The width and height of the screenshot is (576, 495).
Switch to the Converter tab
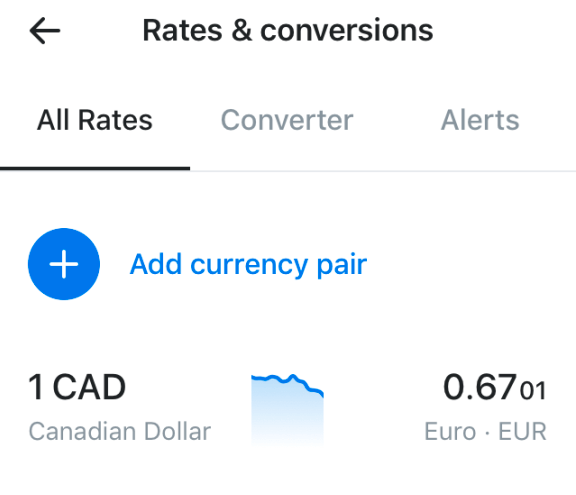tap(287, 120)
